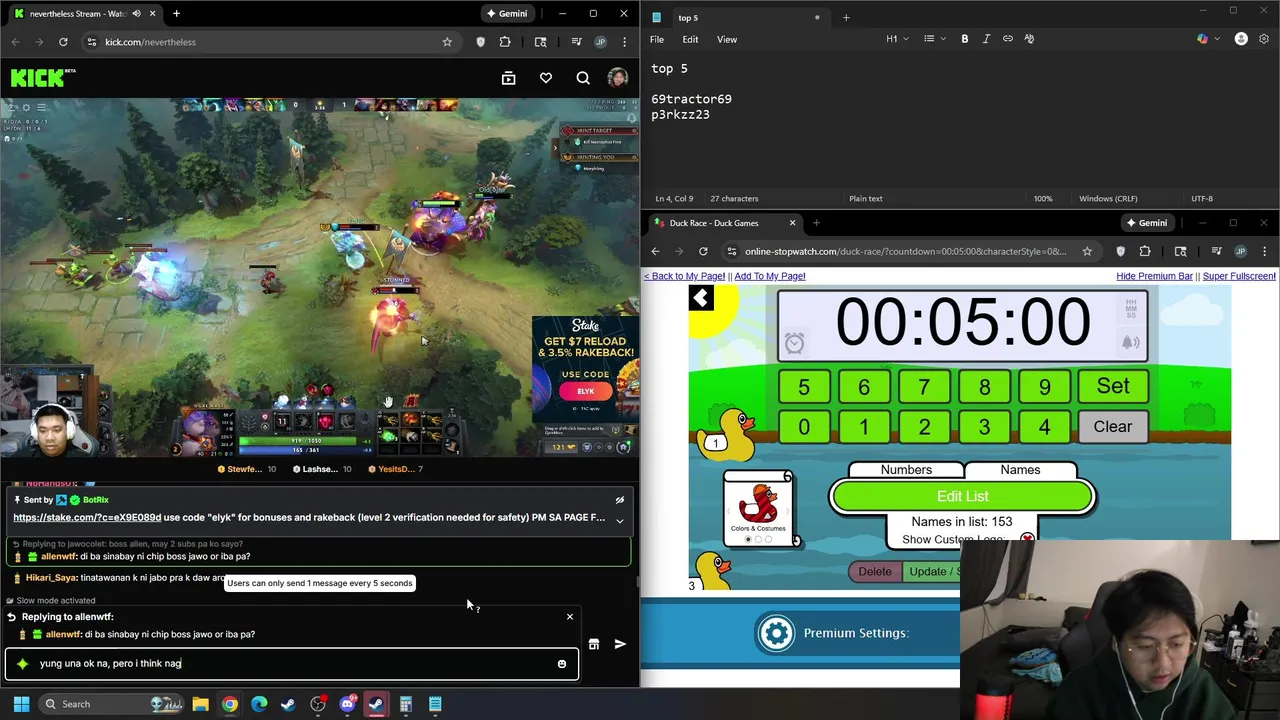This screenshot has width=1280, height=720.
Task: Open the stake.com link in pinned message
Action: click(87, 517)
